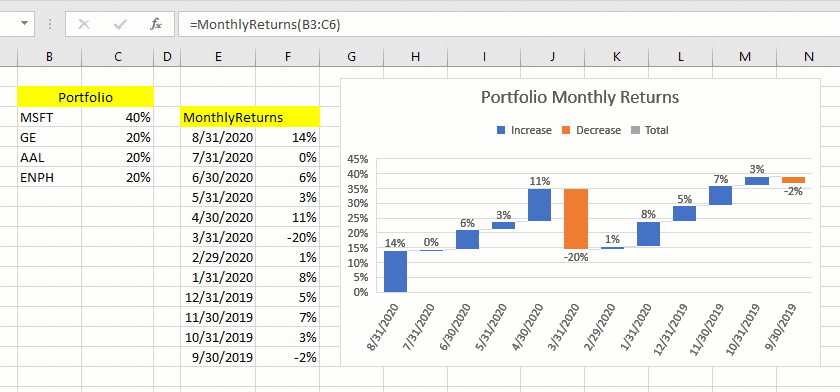Select the GE ticker cell

coord(49,138)
